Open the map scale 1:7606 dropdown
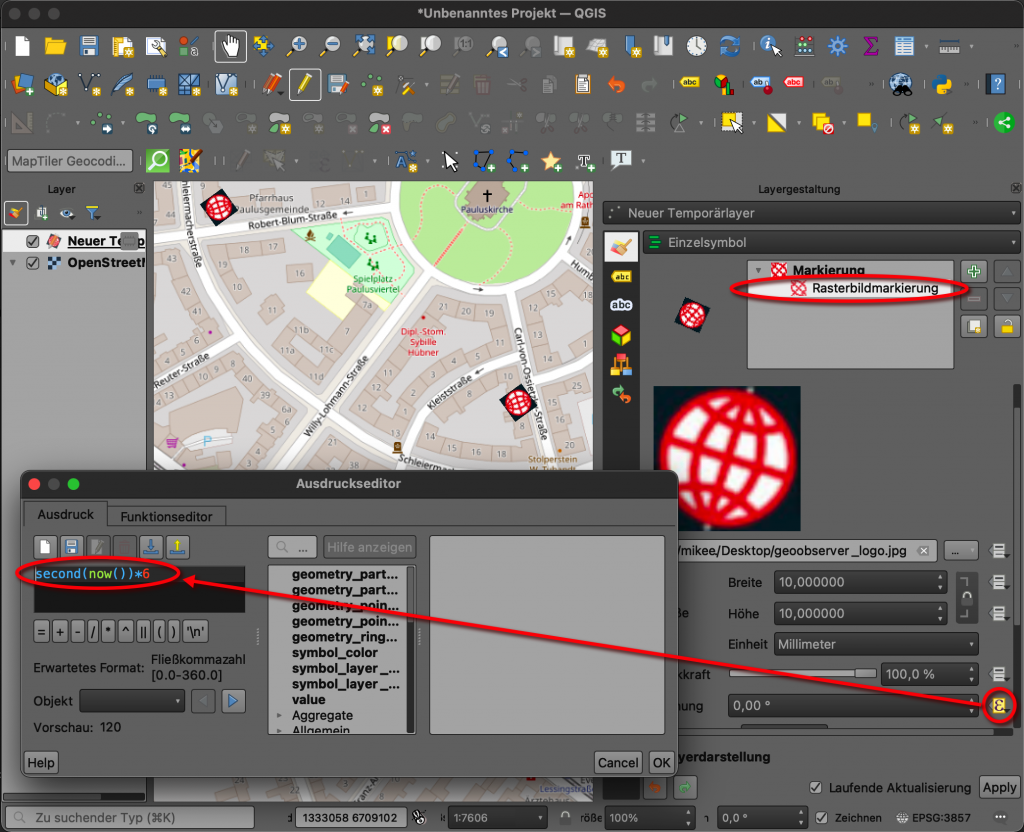The height and width of the screenshot is (832, 1024). tap(498, 818)
